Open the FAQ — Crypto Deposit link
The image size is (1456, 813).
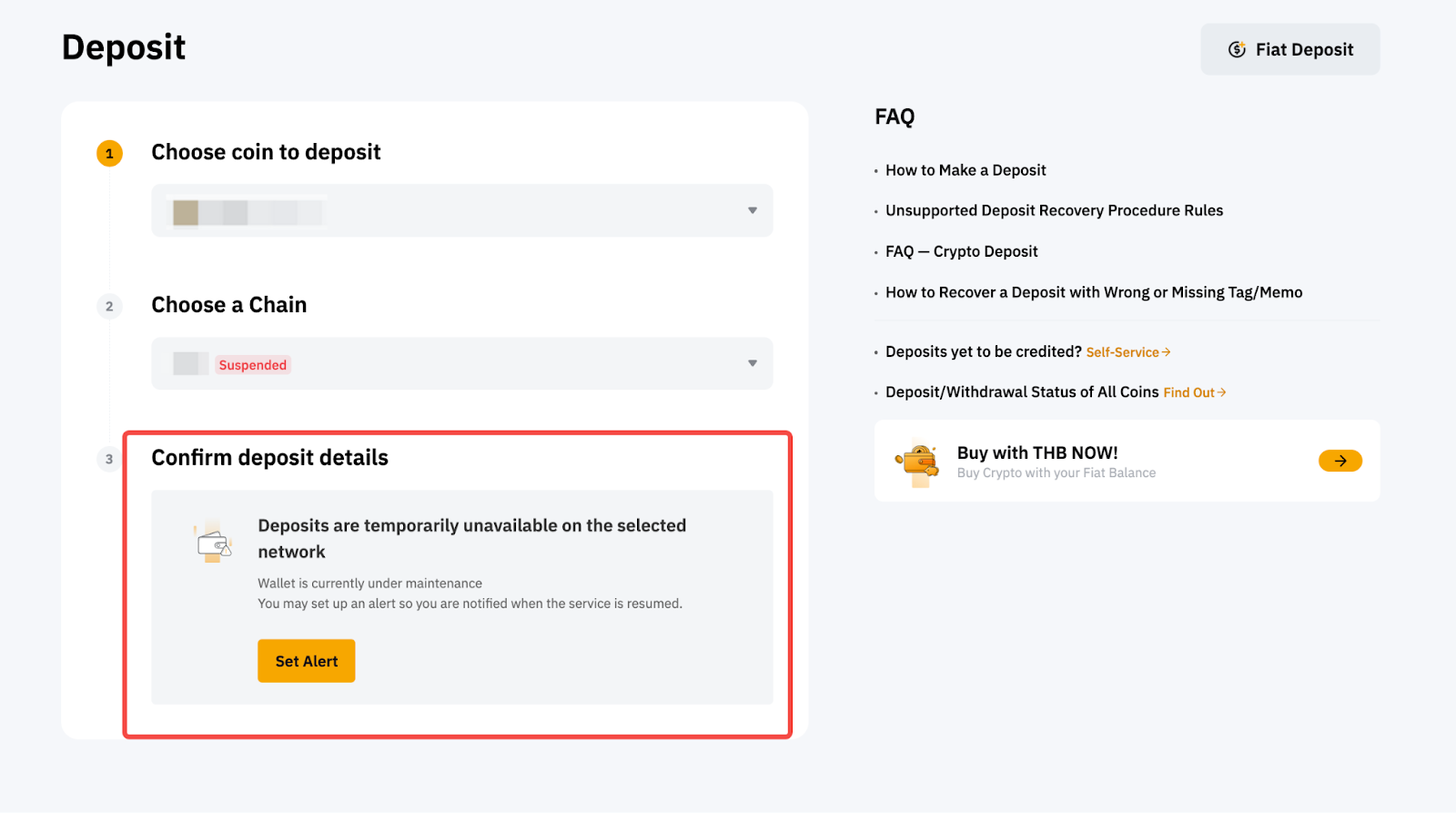click(x=961, y=251)
